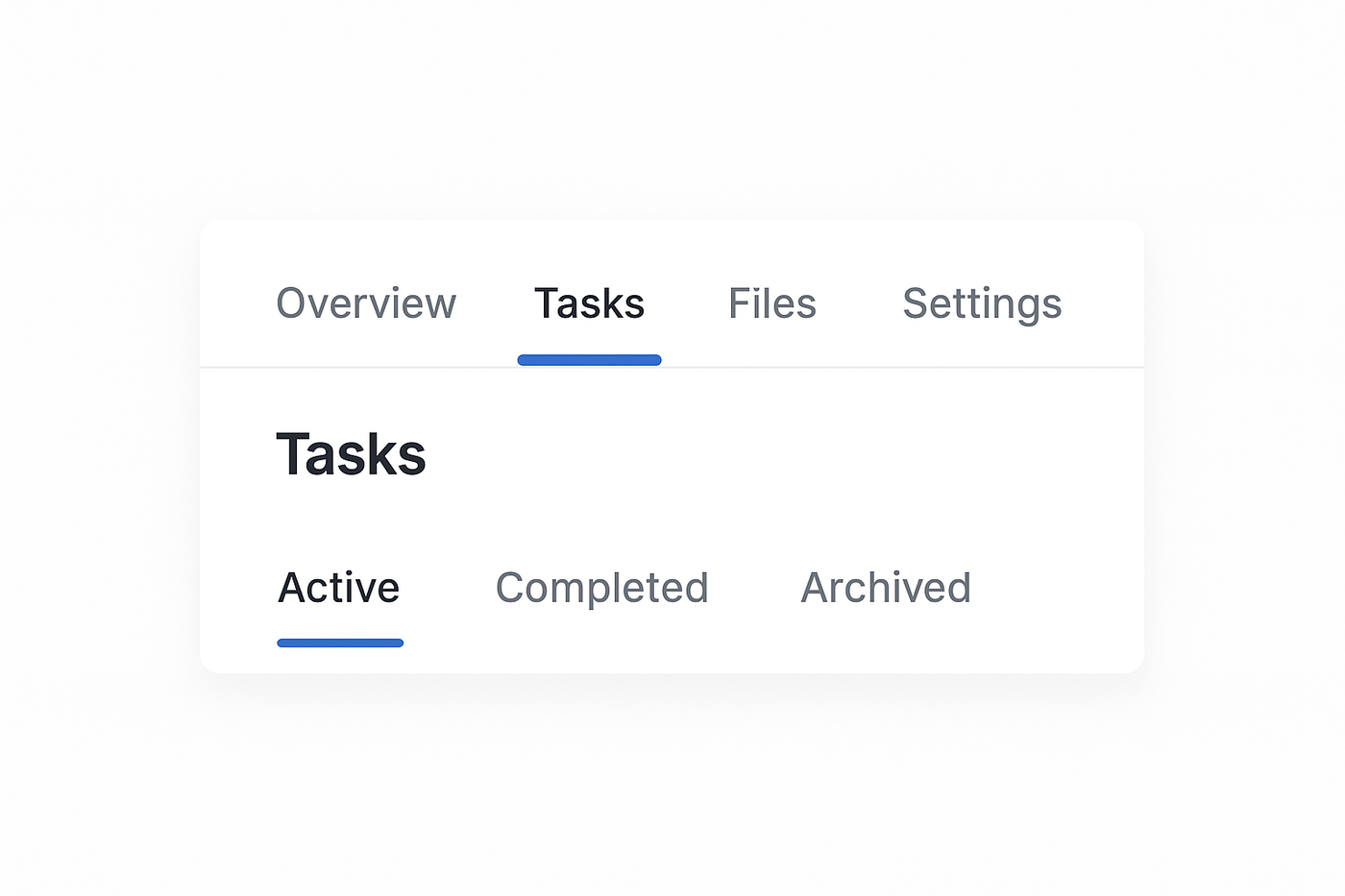Image resolution: width=1345 pixels, height=896 pixels.
Task: Go to the Settings tab
Action: pos(982,304)
